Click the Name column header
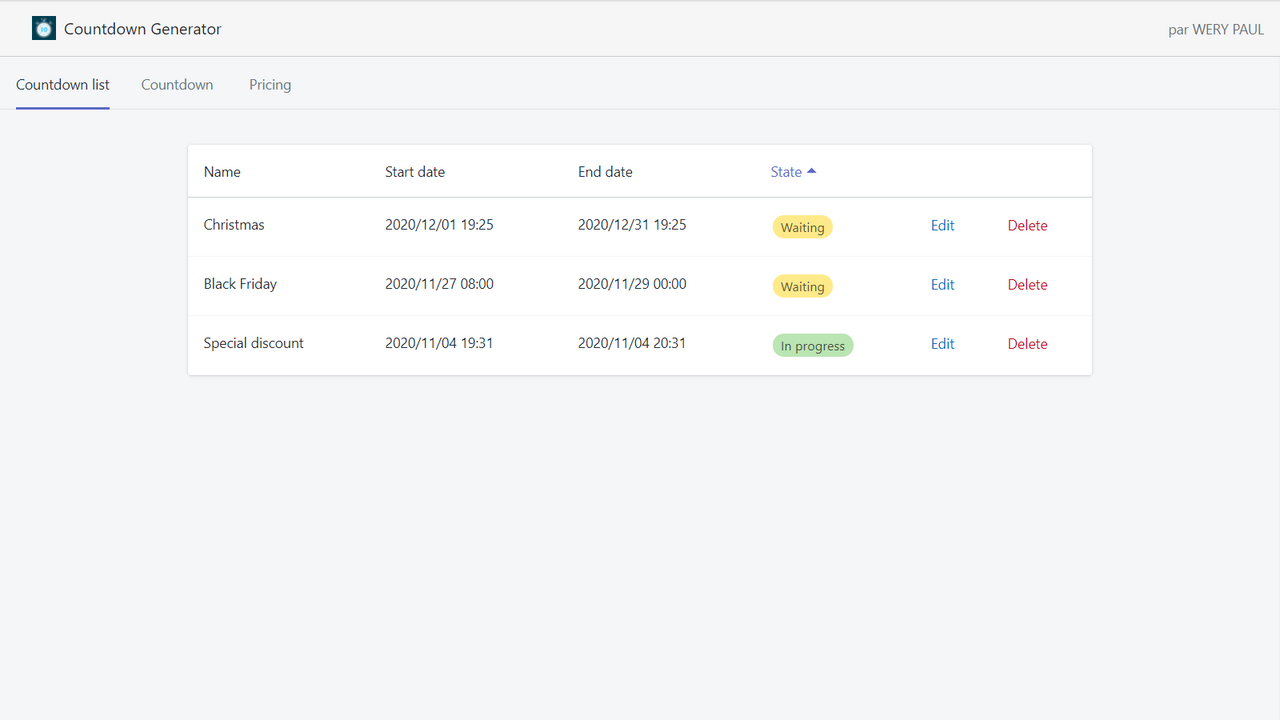This screenshot has height=720, width=1280. (222, 172)
